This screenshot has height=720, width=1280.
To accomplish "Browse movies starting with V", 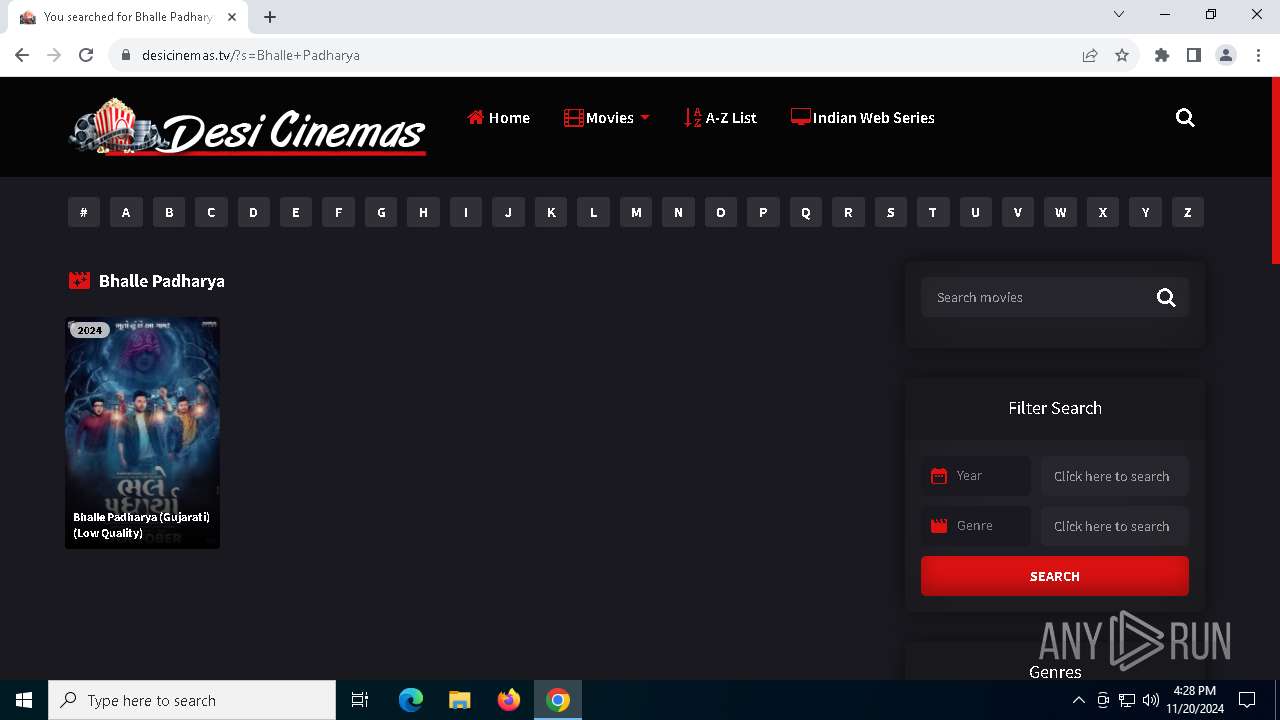I will point(1018,212).
